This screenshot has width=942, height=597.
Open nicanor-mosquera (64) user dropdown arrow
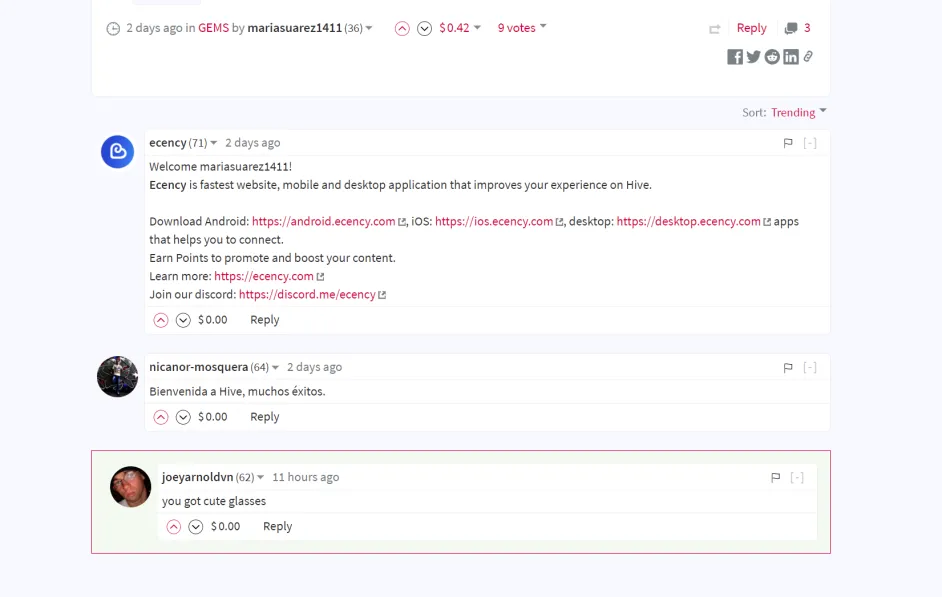coord(275,367)
